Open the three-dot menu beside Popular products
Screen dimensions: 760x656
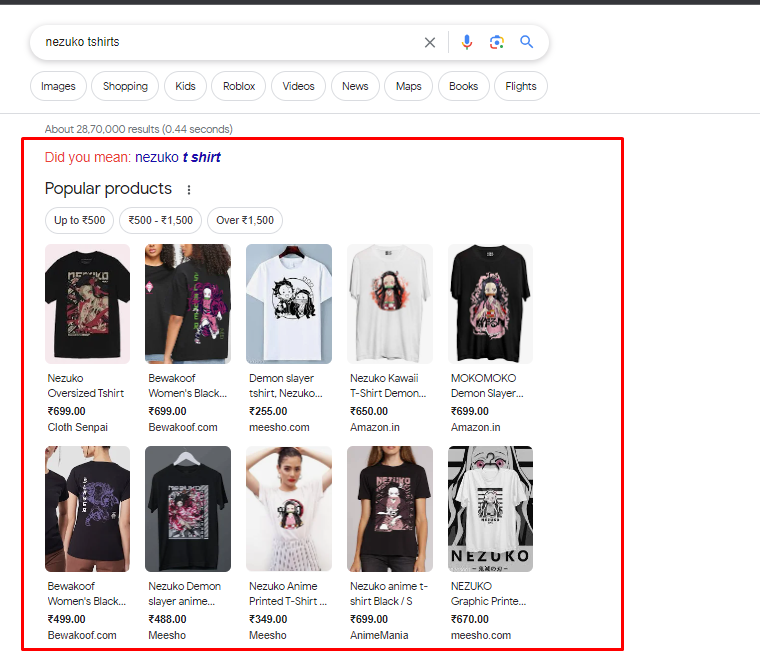[x=189, y=190]
